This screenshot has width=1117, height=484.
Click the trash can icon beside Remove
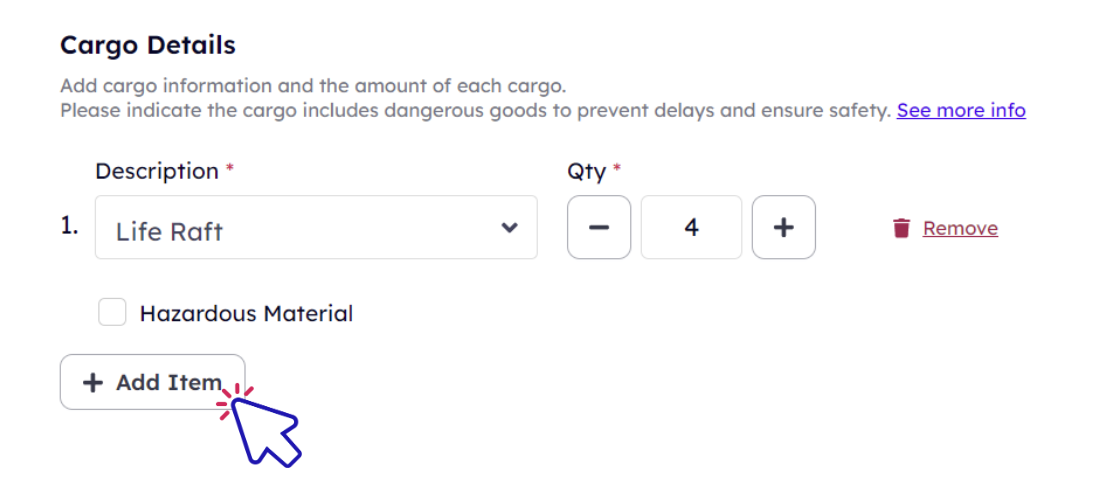click(x=901, y=228)
